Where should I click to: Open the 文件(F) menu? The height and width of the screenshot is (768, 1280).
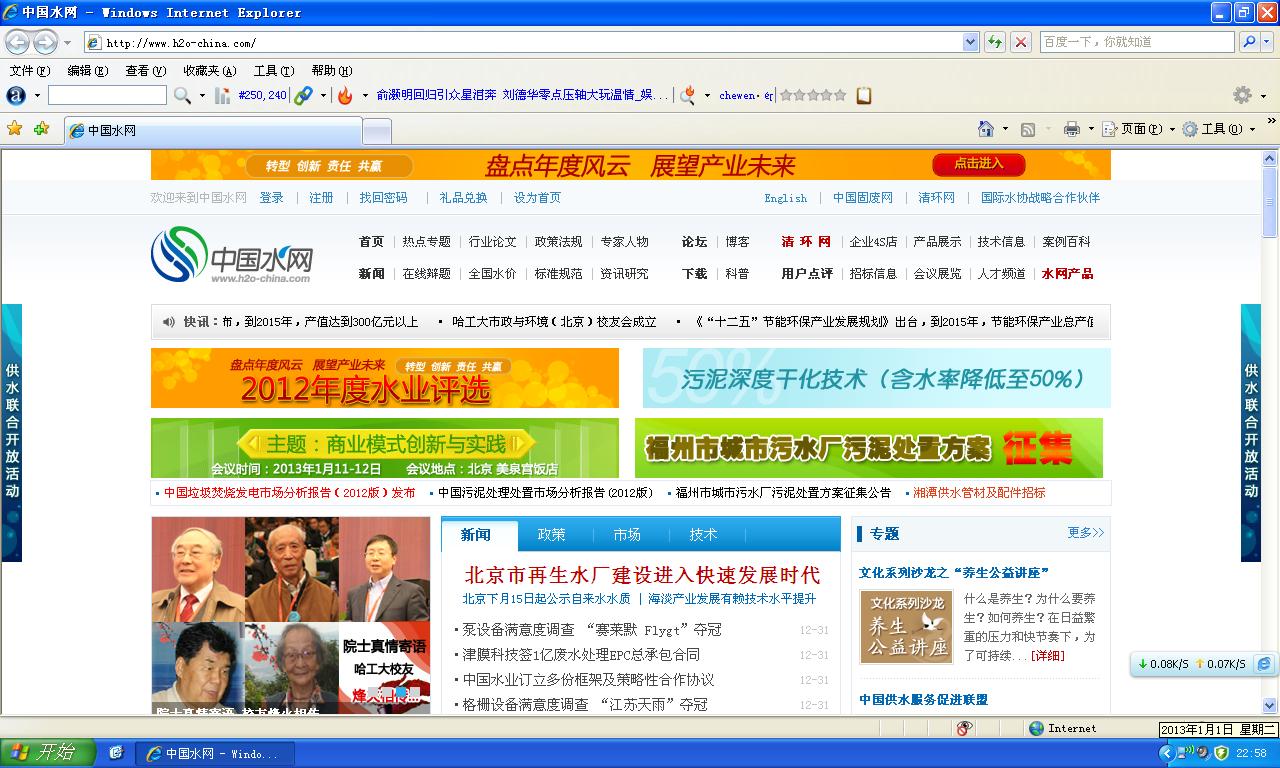point(29,71)
